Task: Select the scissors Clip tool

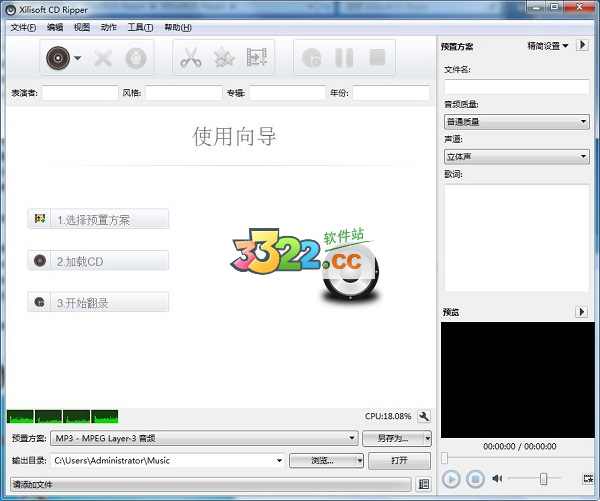Action: coord(191,58)
